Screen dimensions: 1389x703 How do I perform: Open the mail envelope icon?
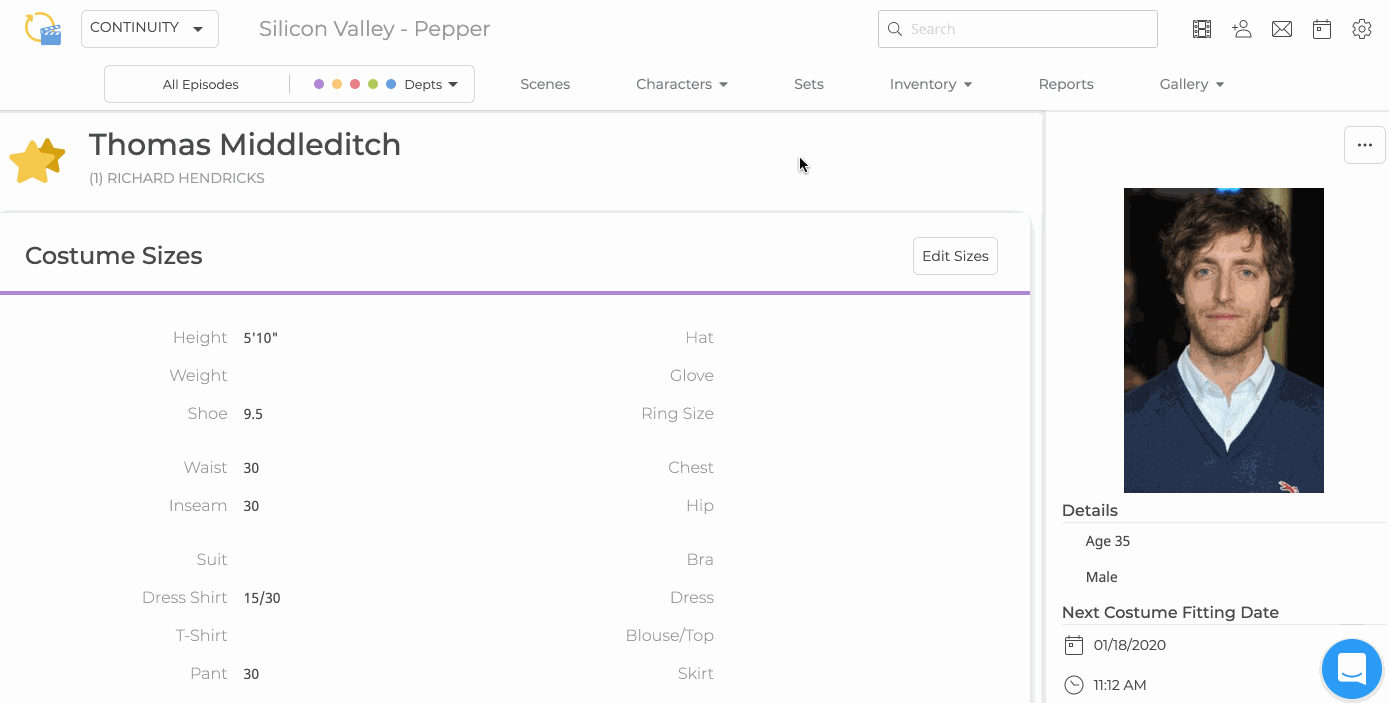[x=1282, y=29]
